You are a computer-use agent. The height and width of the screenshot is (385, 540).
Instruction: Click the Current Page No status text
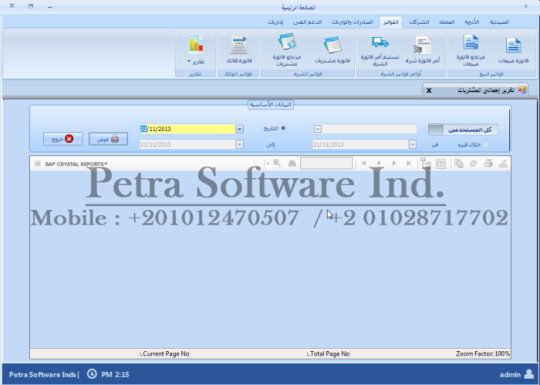click(165, 354)
